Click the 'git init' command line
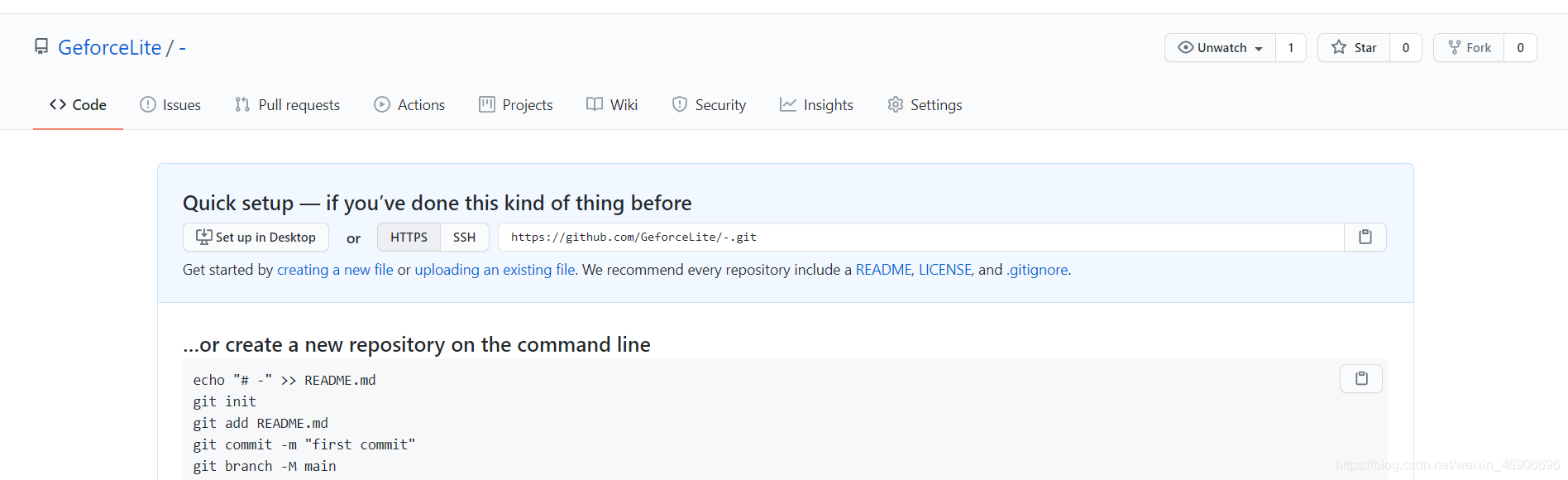The height and width of the screenshot is (480, 1568). 225,401
